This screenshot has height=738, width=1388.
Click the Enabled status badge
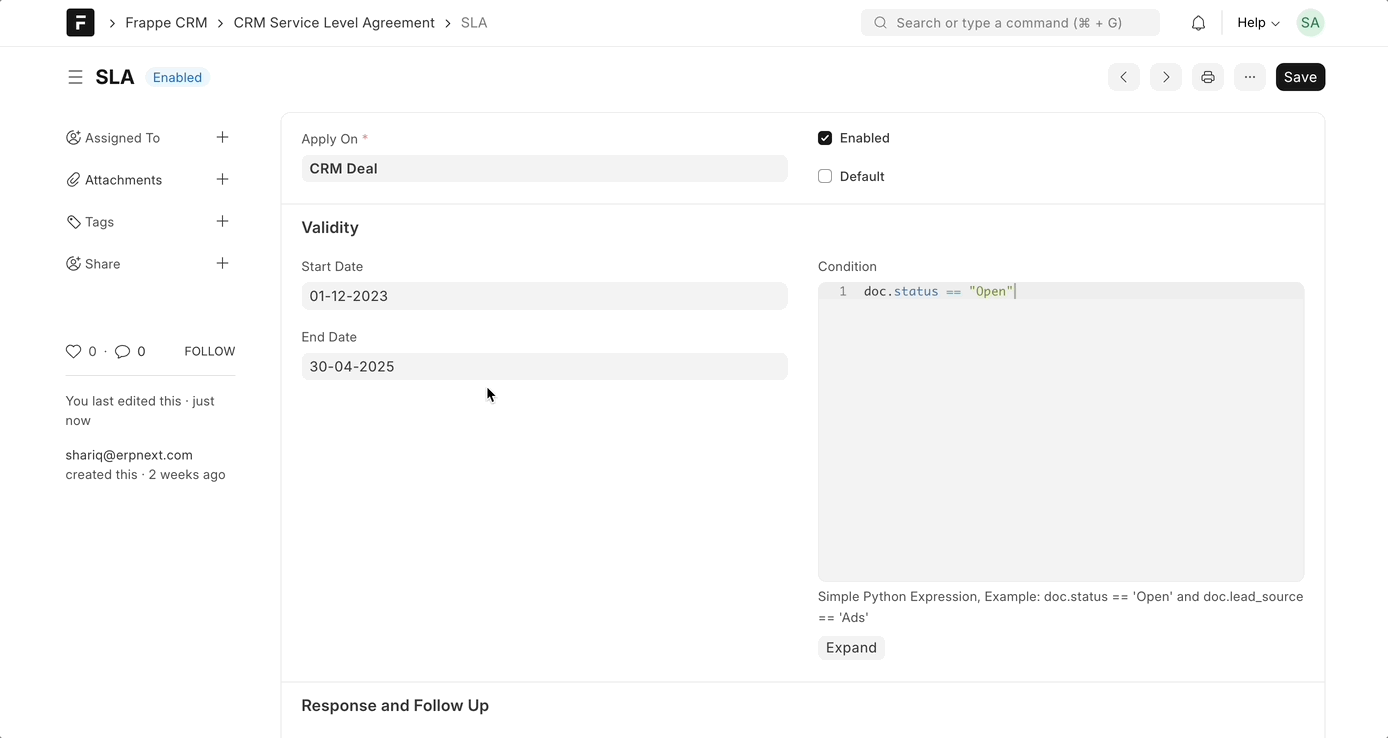coord(177,77)
